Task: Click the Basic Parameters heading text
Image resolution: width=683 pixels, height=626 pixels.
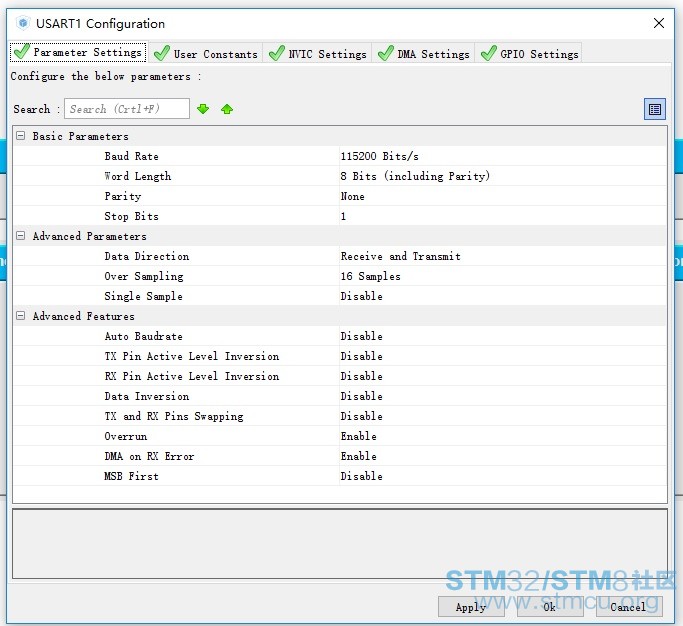Action: (81, 136)
